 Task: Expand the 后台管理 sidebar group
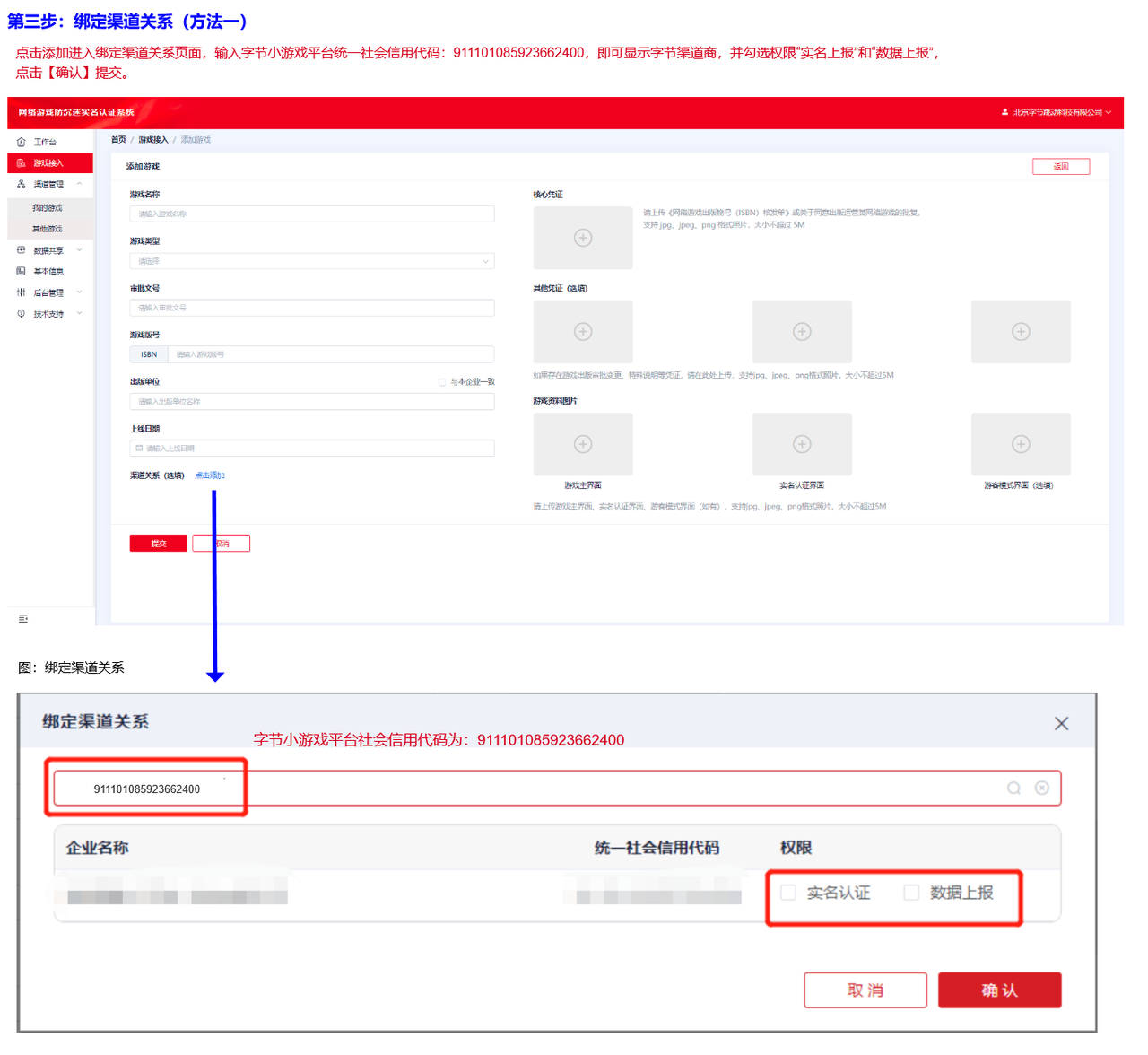(50, 292)
